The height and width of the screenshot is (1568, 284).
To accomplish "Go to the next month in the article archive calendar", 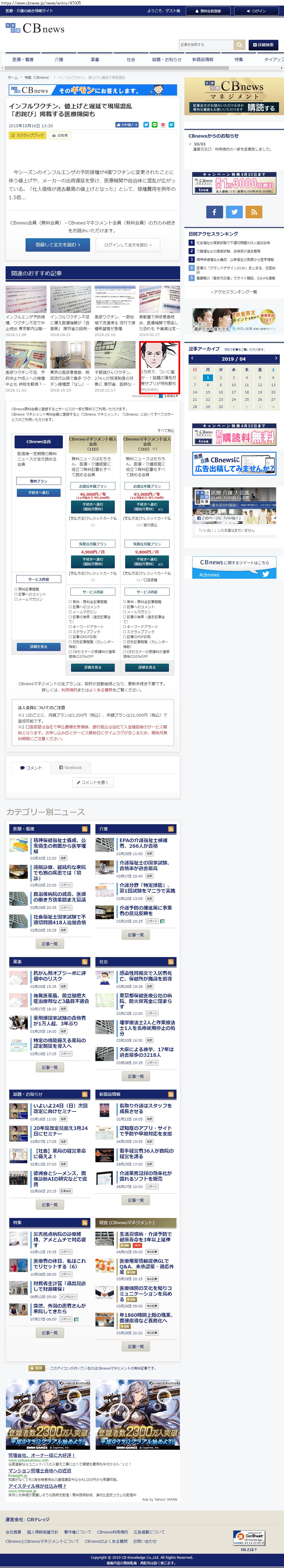I will click(x=276, y=358).
